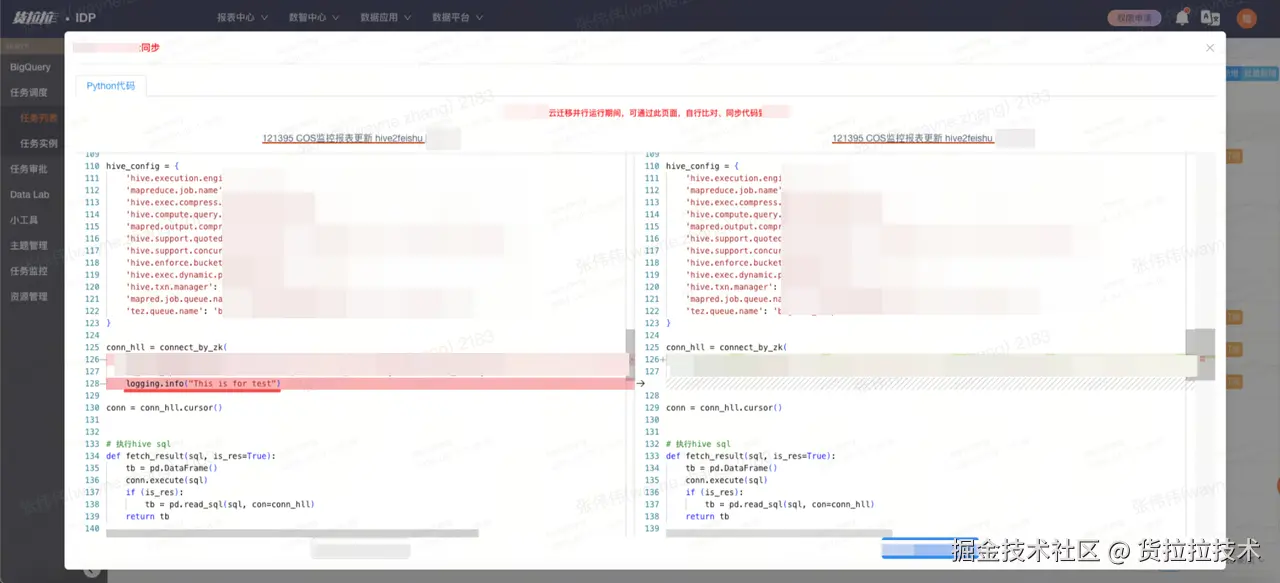Viewport: 1280px width, 583px height.
Task: Click the language translate icon
Action: pyautogui.click(x=1210, y=17)
